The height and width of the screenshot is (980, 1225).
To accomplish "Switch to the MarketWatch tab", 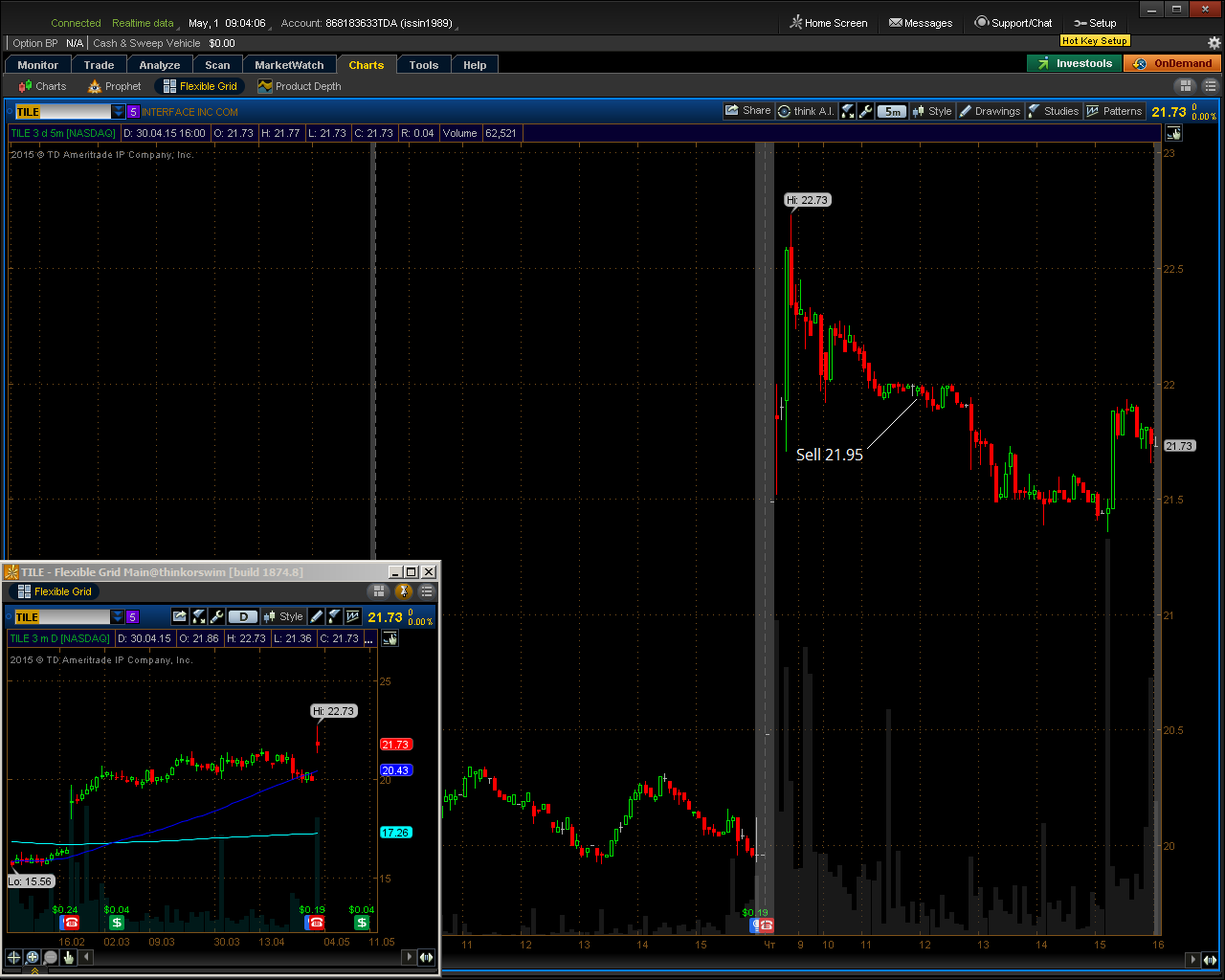I will tap(289, 65).
